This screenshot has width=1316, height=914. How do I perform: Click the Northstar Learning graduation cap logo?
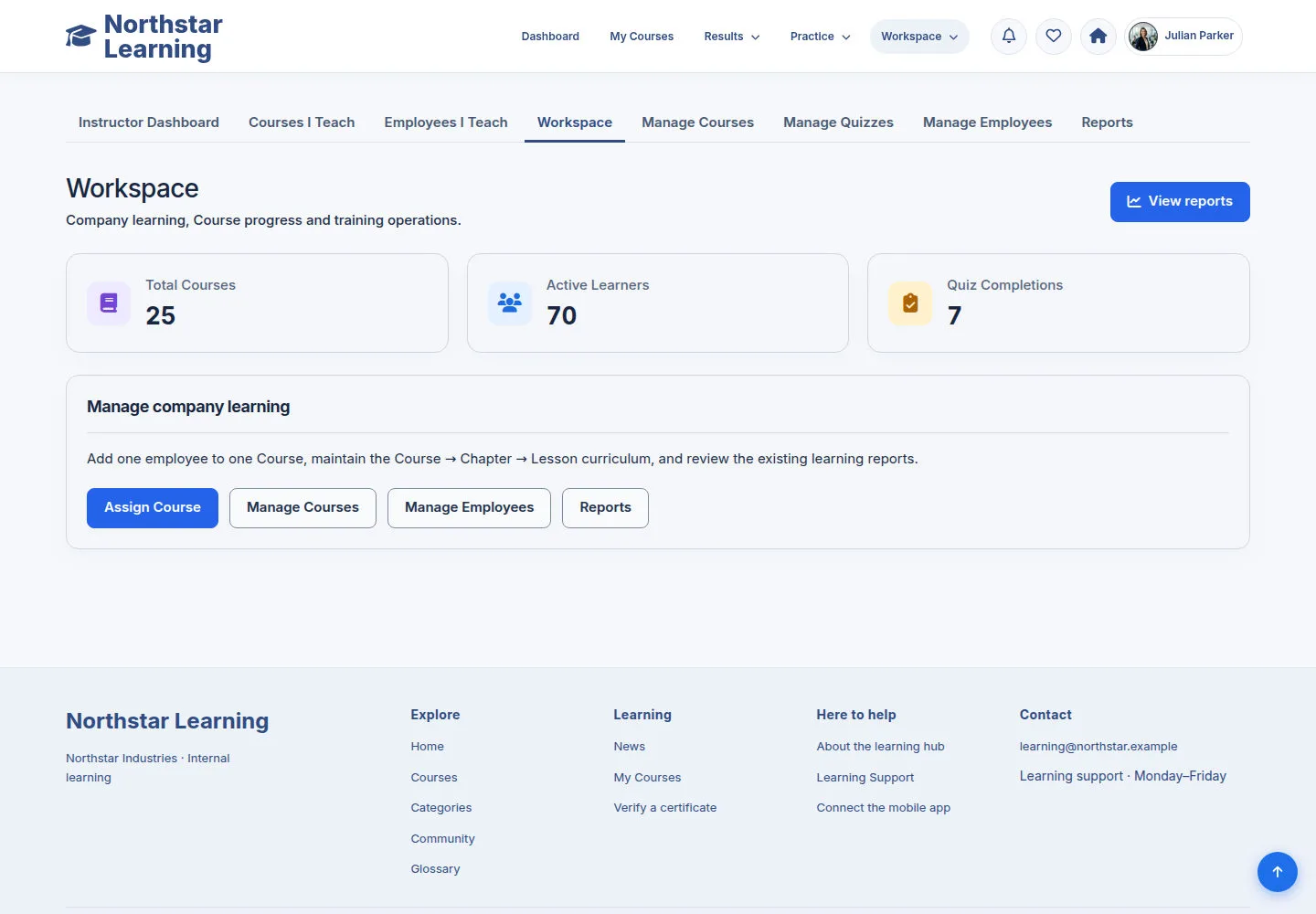(80, 37)
